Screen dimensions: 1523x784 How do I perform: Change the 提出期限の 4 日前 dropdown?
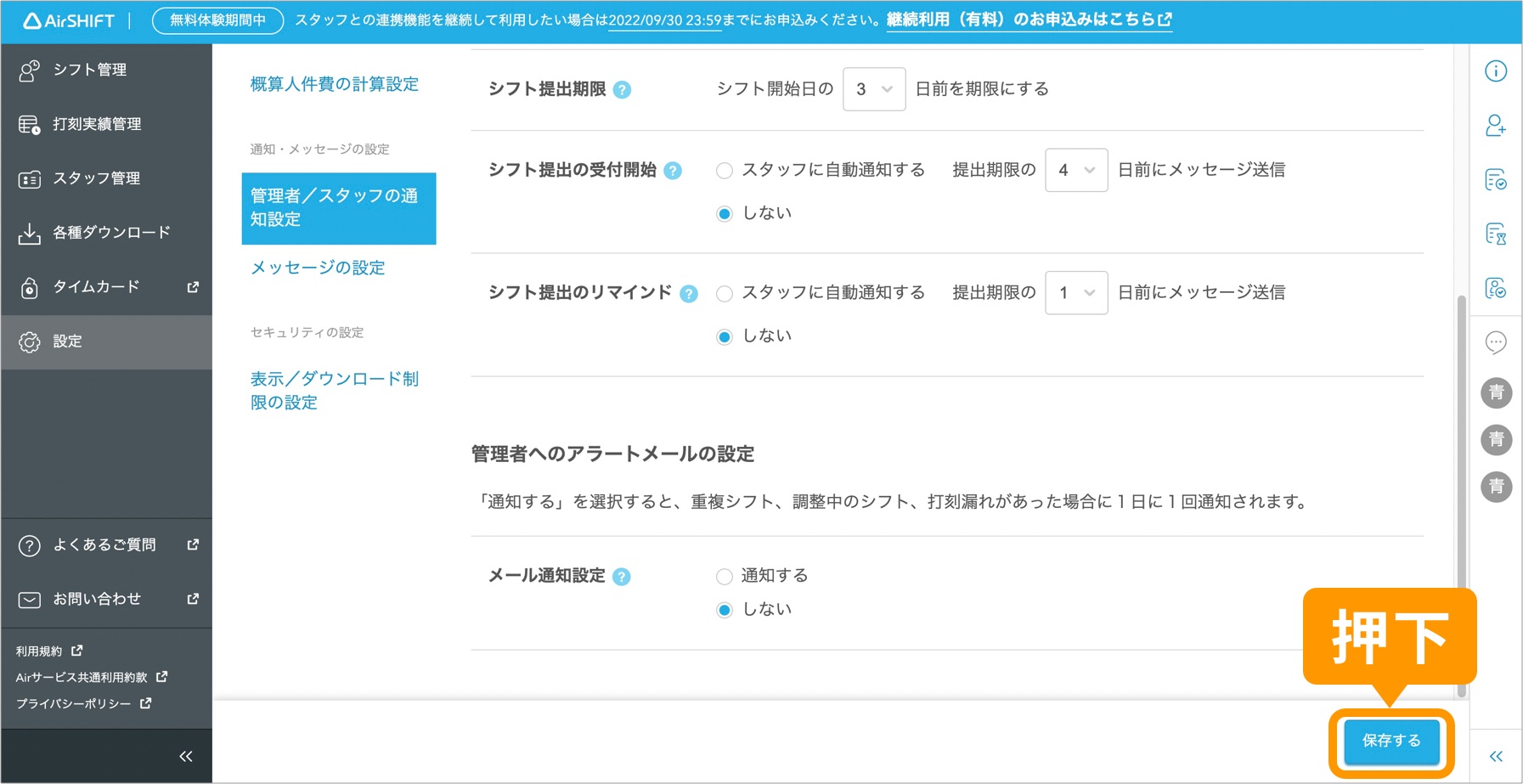[x=1075, y=169]
